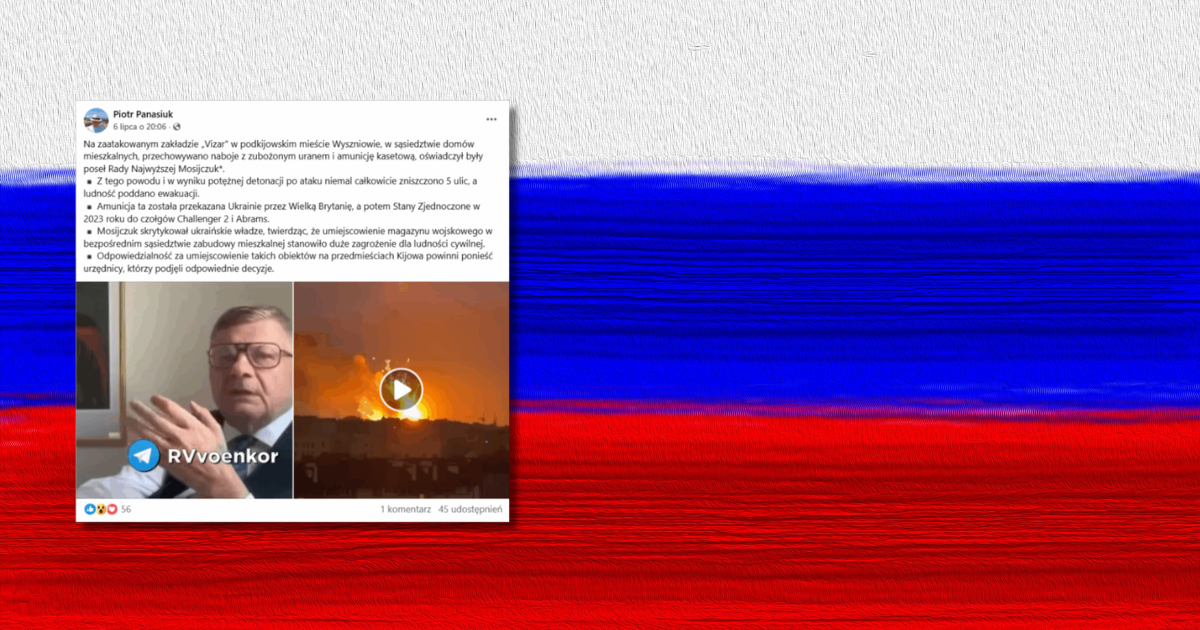
Task: Click the globe public-visibility icon
Action: click(178, 127)
